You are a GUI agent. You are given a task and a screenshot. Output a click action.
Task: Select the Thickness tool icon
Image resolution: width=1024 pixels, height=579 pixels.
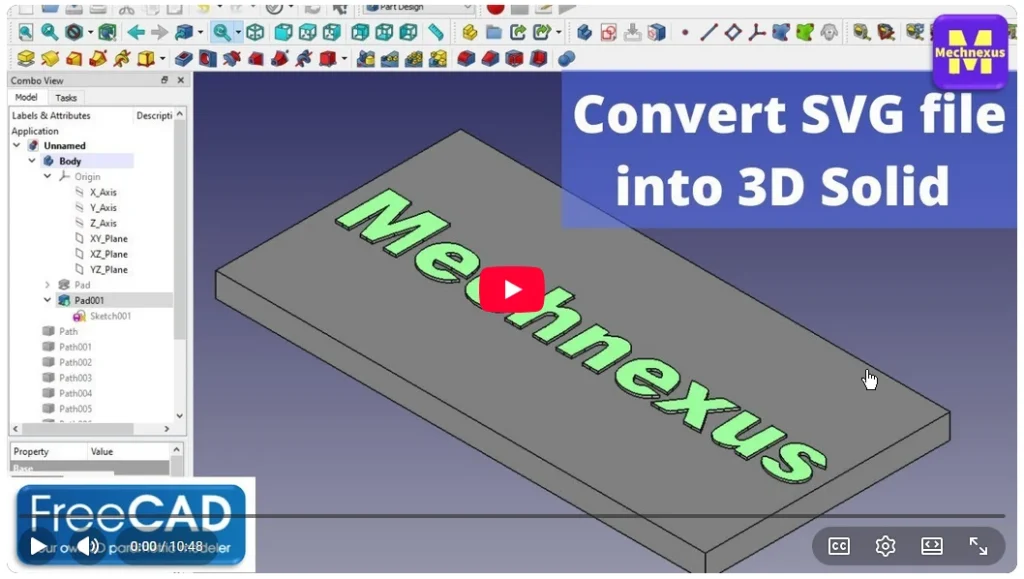(x=538, y=59)
